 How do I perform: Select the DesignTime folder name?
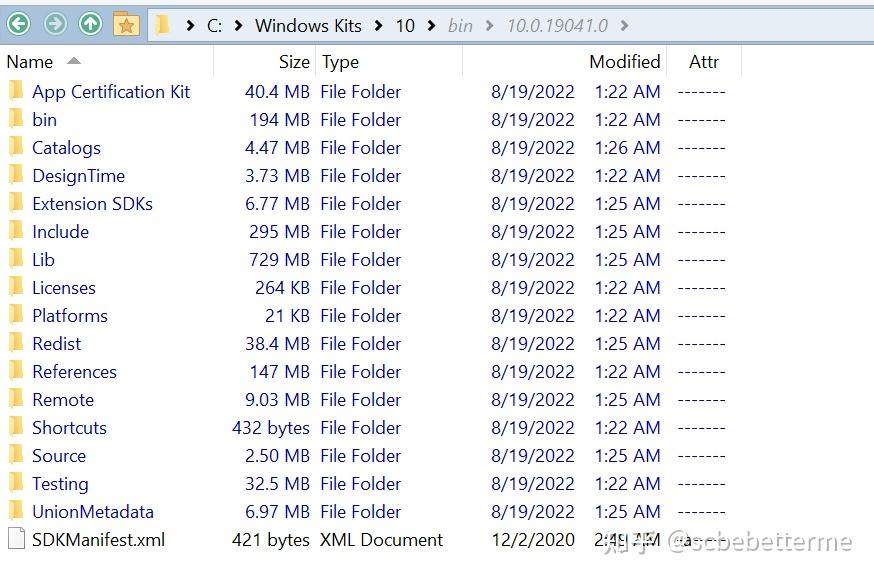[x=79, y=176]
